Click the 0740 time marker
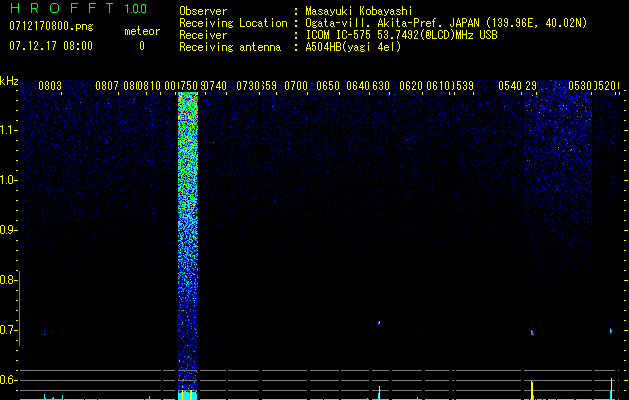Viewport: 629px width, 400px height. 216,86
